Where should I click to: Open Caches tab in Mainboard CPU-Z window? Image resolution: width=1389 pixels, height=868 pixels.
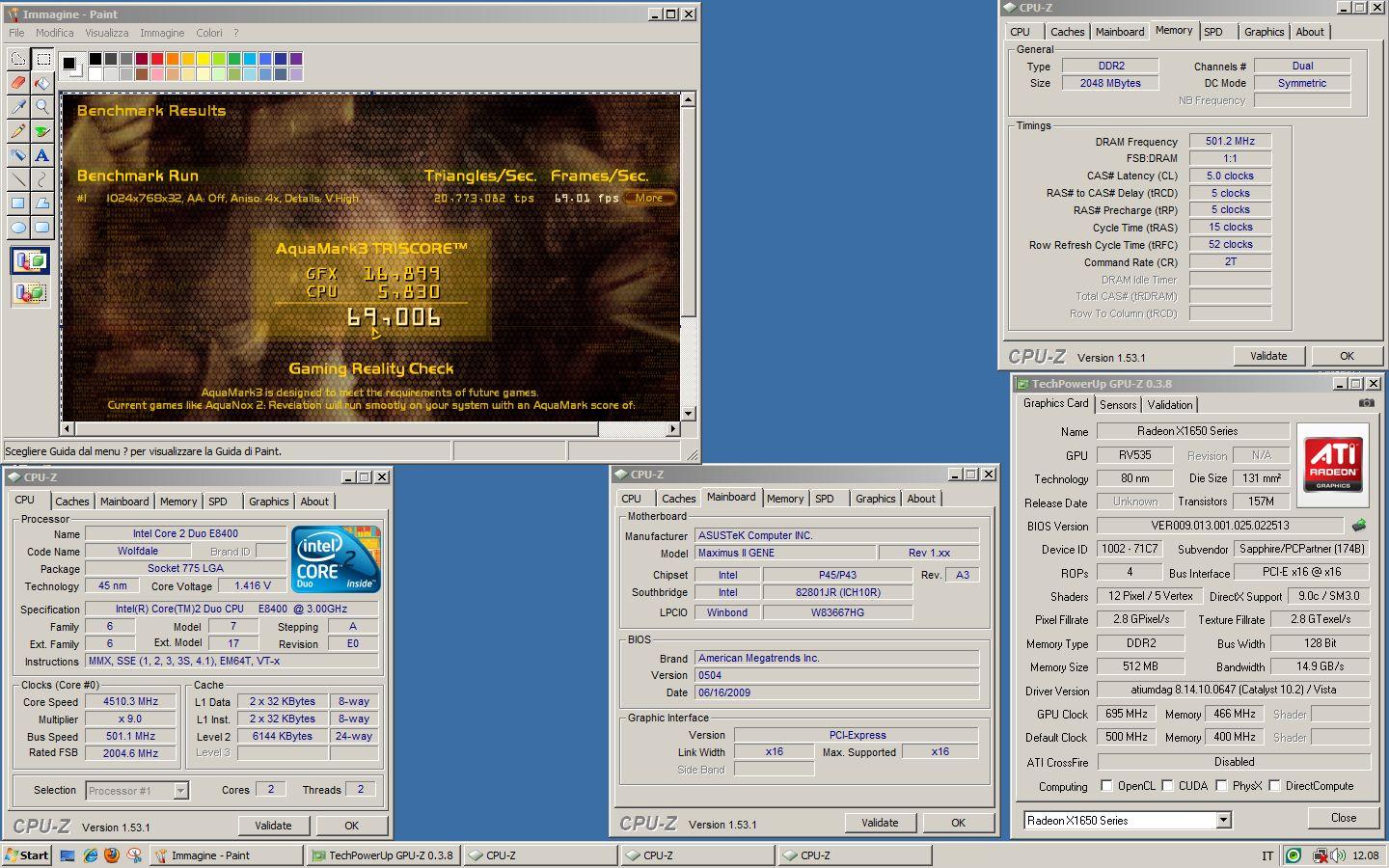tap(678, 499)
